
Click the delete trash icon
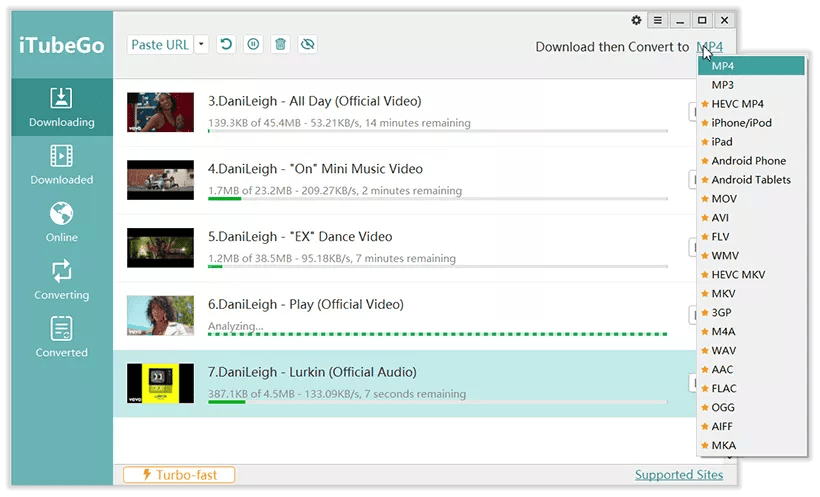(x=280, y=44)
